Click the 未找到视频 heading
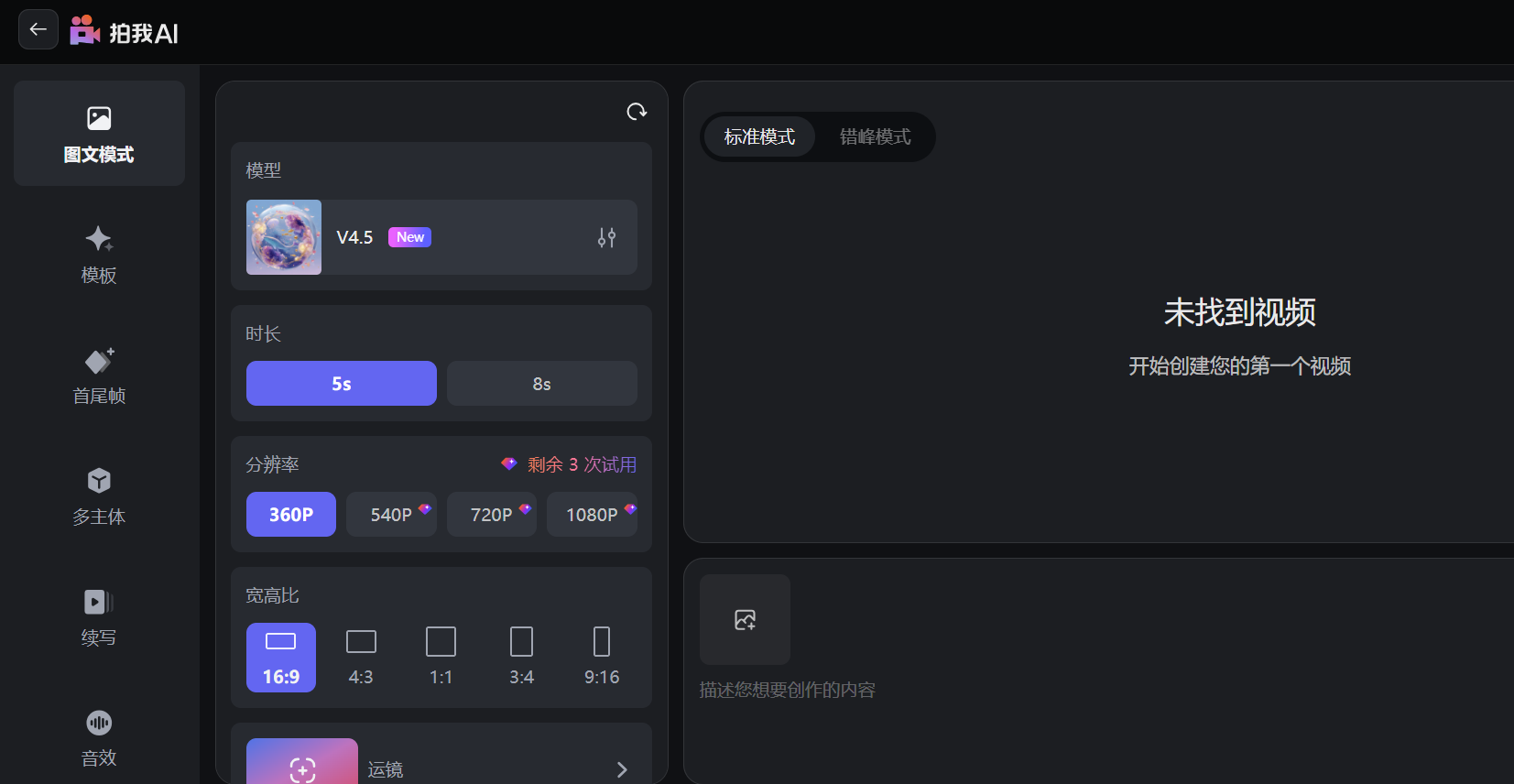The height and width of the screenshot is (784, 1514). point(1239,312)
